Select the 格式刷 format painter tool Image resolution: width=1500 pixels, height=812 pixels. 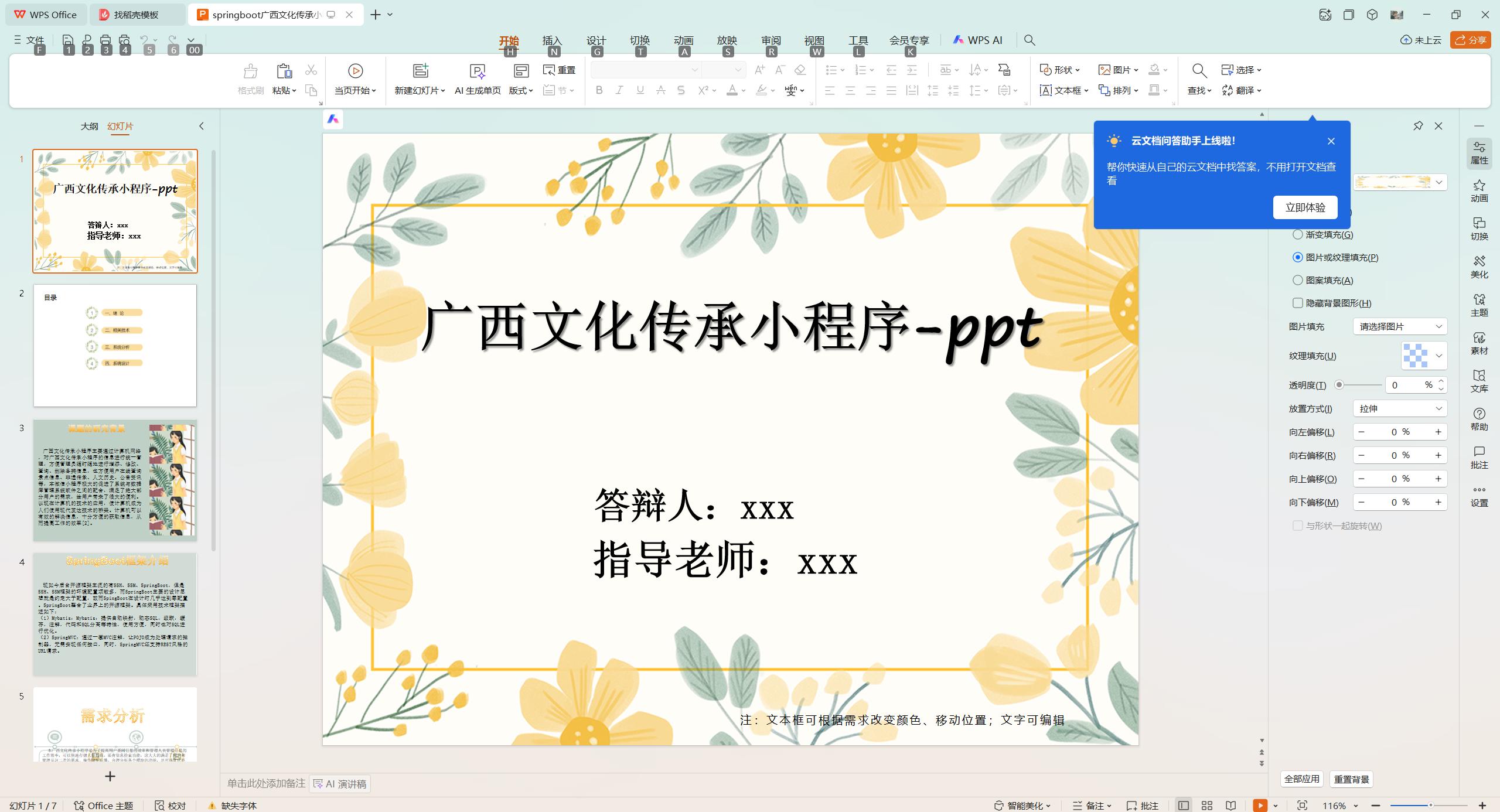tap(249, 79)
